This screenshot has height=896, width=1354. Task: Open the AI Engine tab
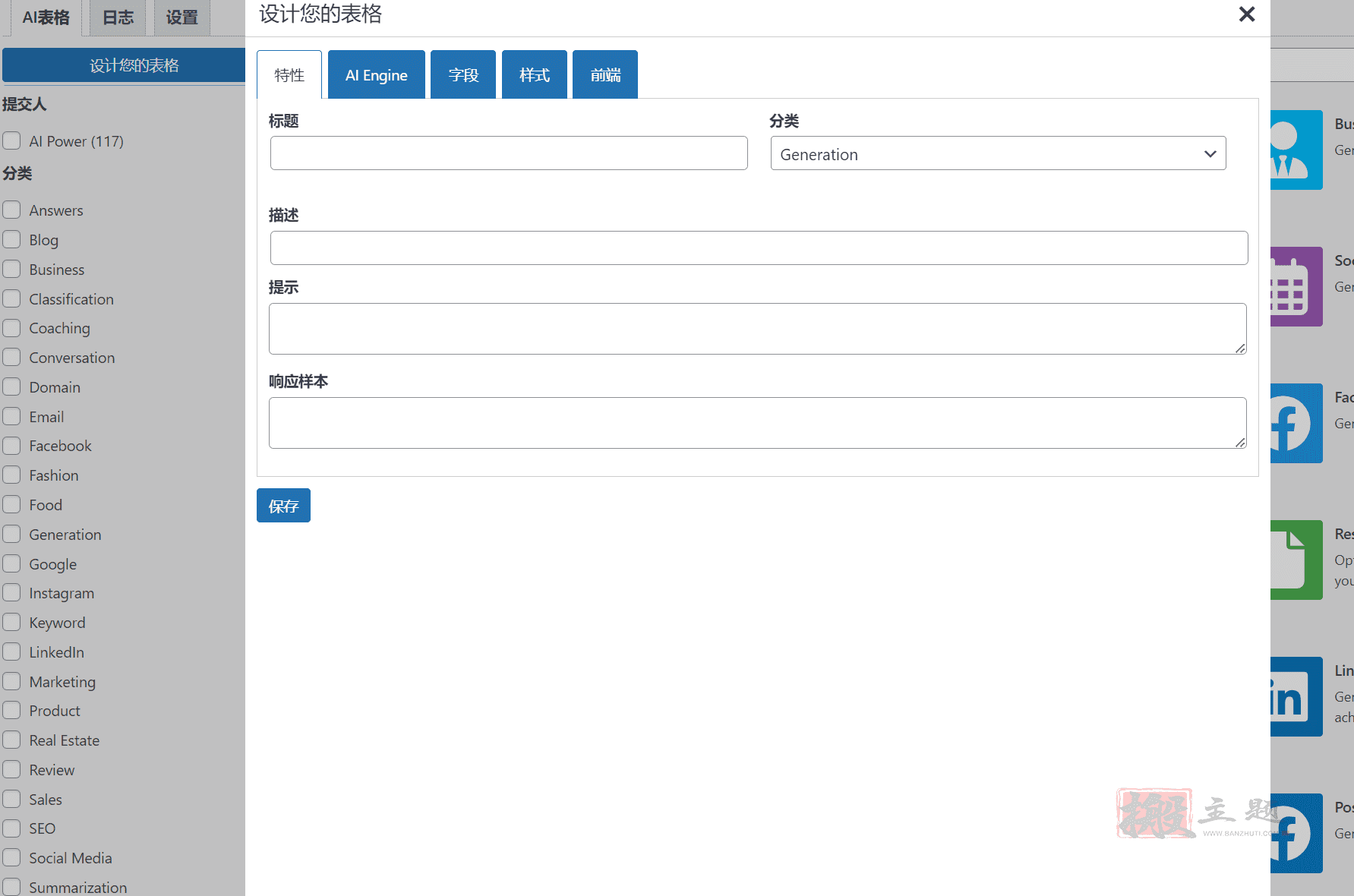click(377, 74)
